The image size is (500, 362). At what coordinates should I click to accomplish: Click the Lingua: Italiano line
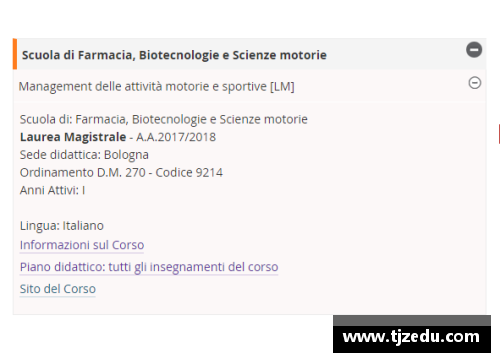pyautogui.click(x=62, y=226)
